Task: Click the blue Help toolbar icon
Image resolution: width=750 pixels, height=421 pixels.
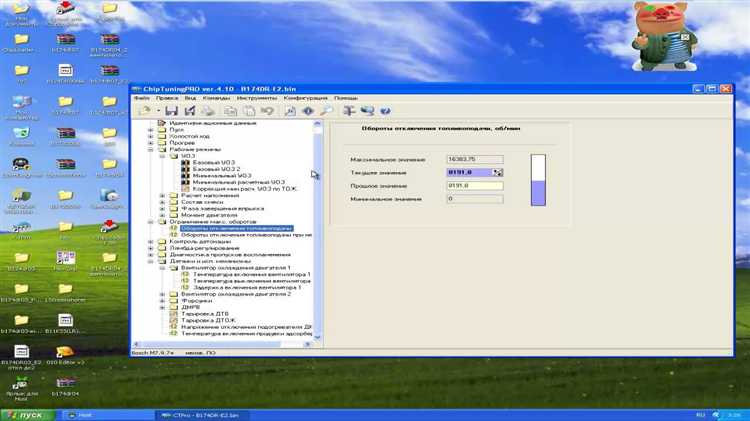Action: tap(386, 111)
